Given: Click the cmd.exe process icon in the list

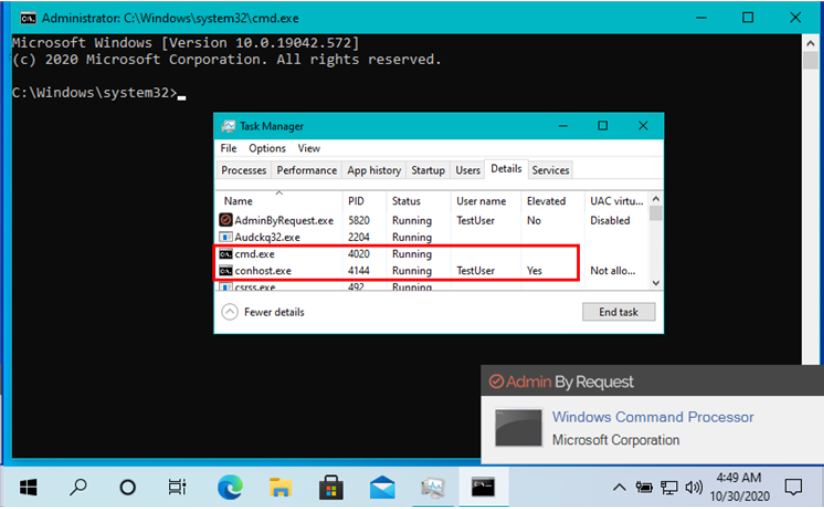Looking at the screenshot, I should 226,254.
